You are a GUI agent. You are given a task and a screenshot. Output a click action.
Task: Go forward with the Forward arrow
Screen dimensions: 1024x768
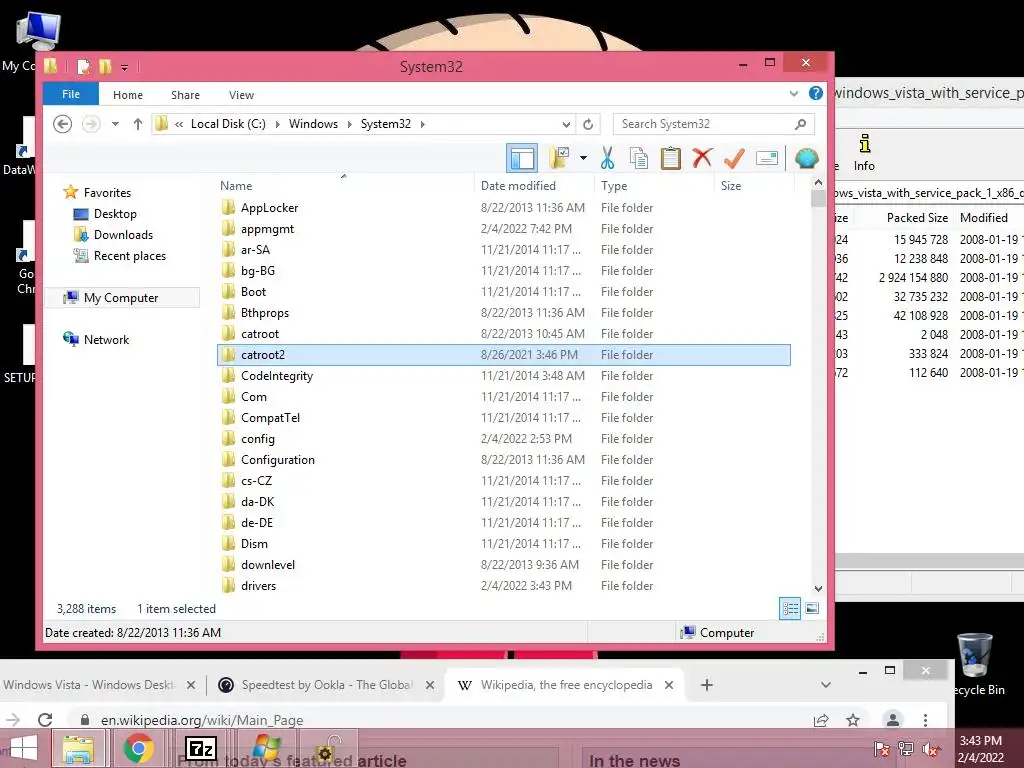91,123
